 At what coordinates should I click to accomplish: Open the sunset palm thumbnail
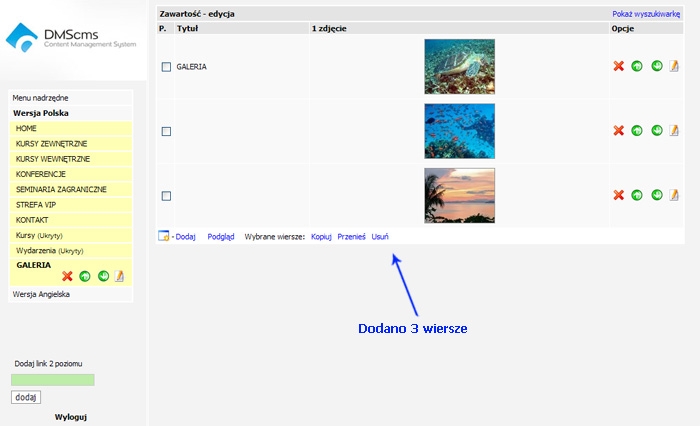[459, 196]
